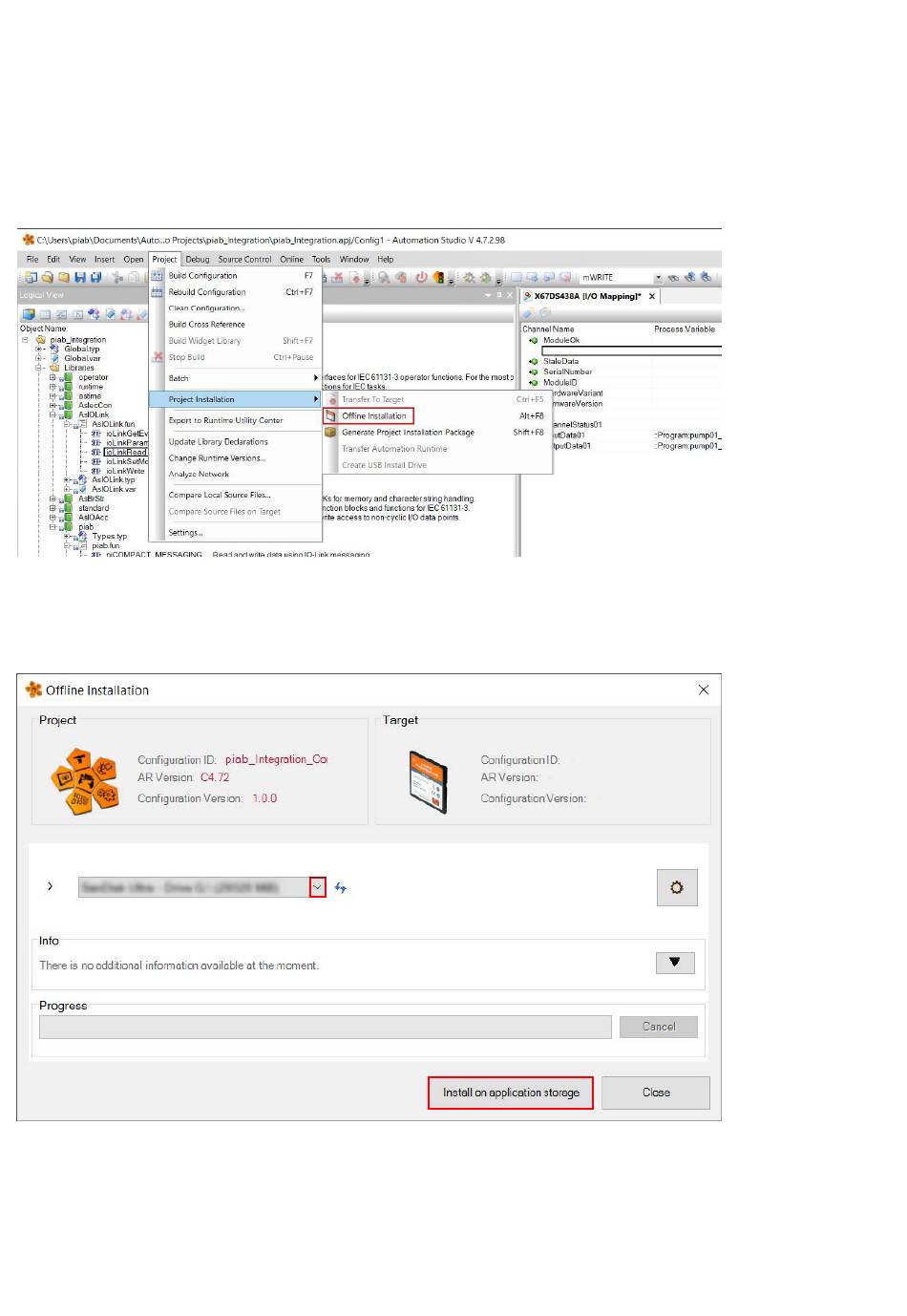Click the Open Project folder toolbar icon
907x1316 pixels.
47,277
